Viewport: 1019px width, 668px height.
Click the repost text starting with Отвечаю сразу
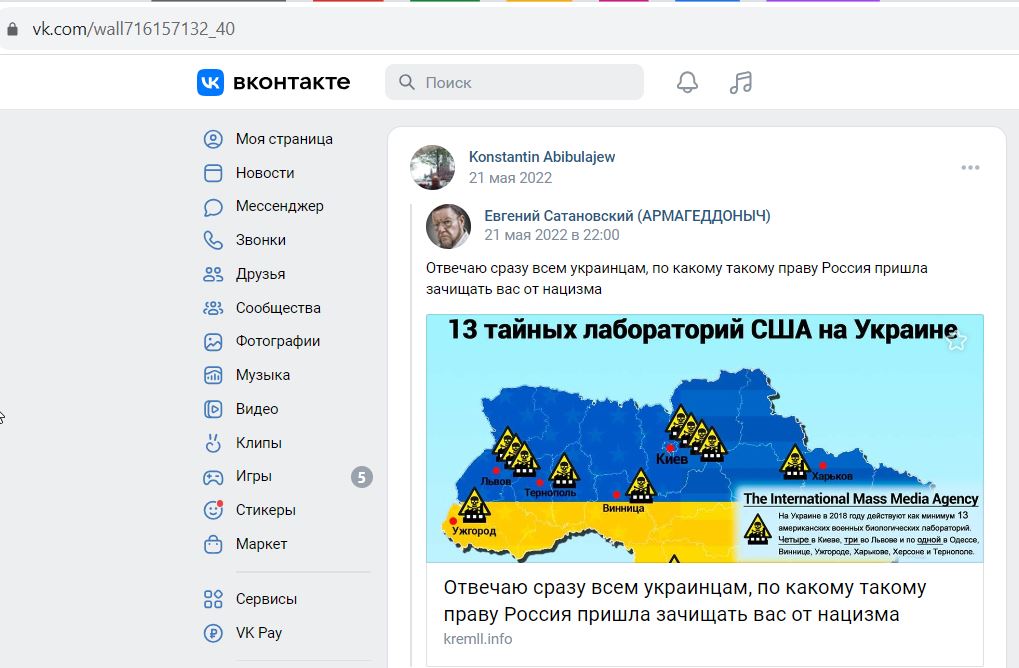coord(677,279)
